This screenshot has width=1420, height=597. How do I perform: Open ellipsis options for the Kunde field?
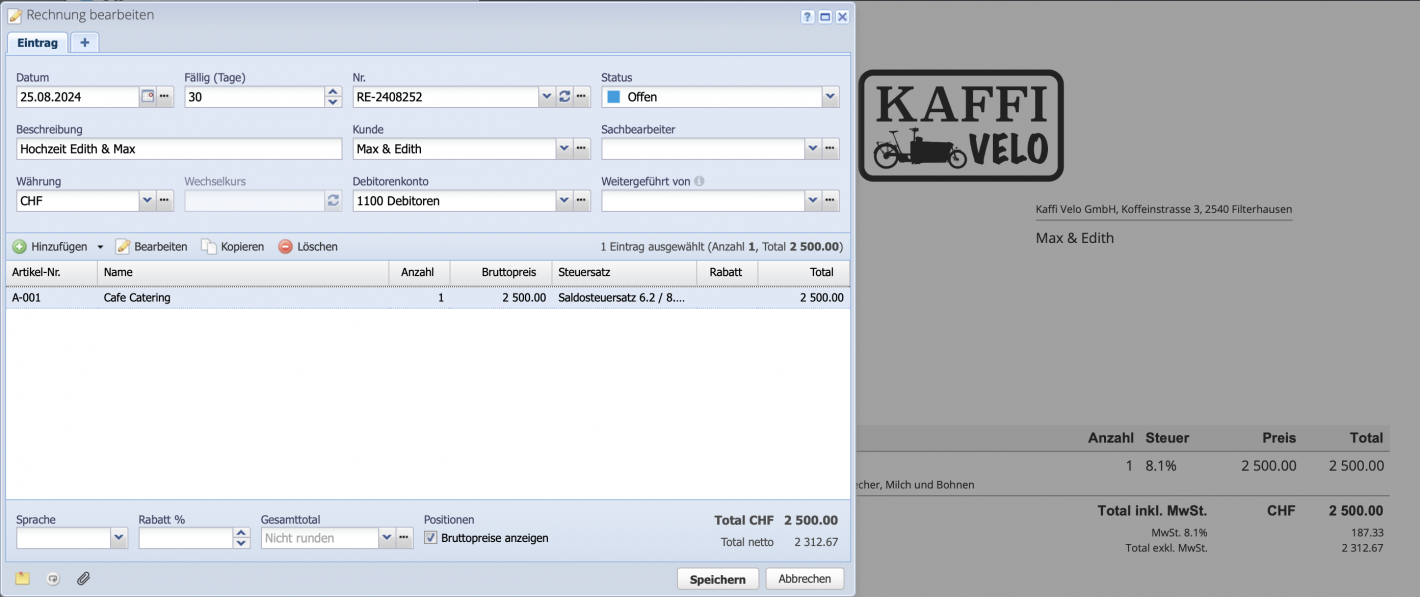(x=581, y=148)
